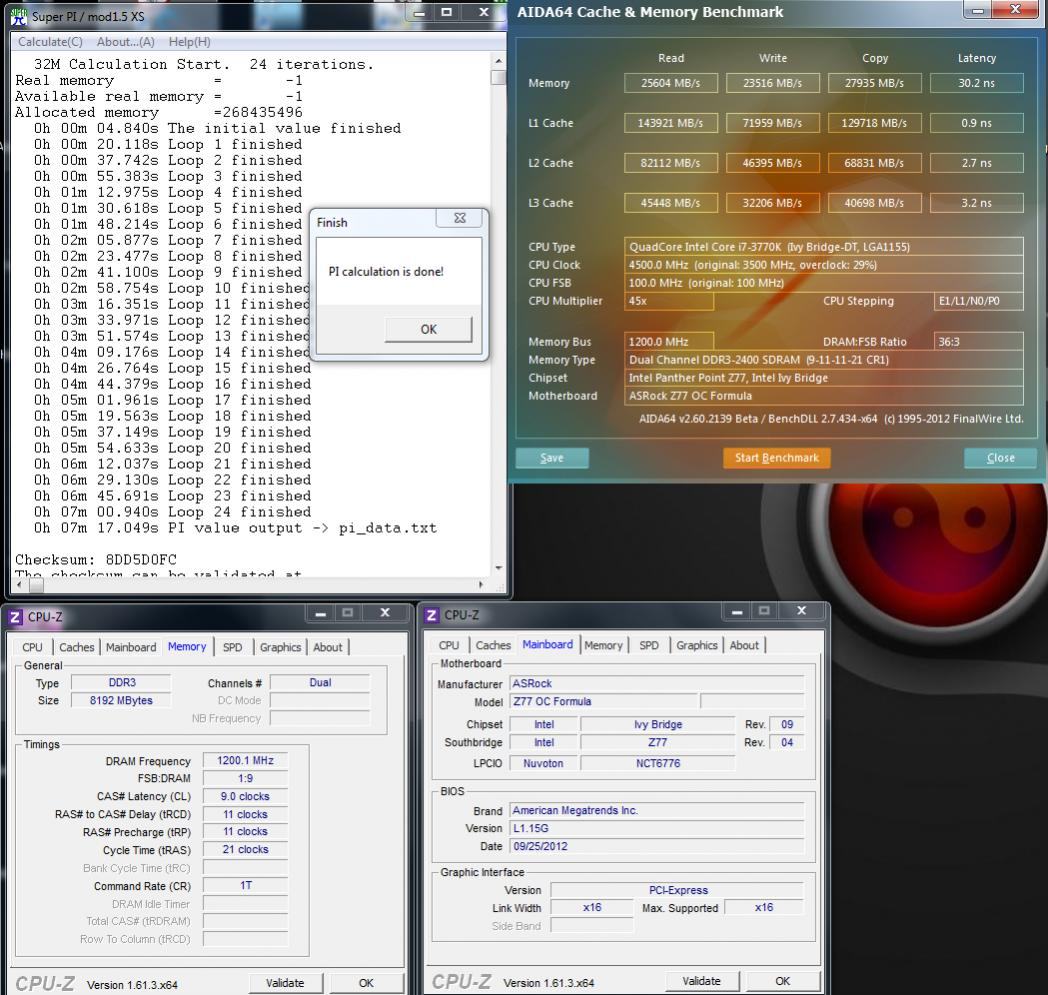Click OK in CPU-Z Mainboard window
Image resolution: width=1048 pixels, height=995 pixels.
783,981
